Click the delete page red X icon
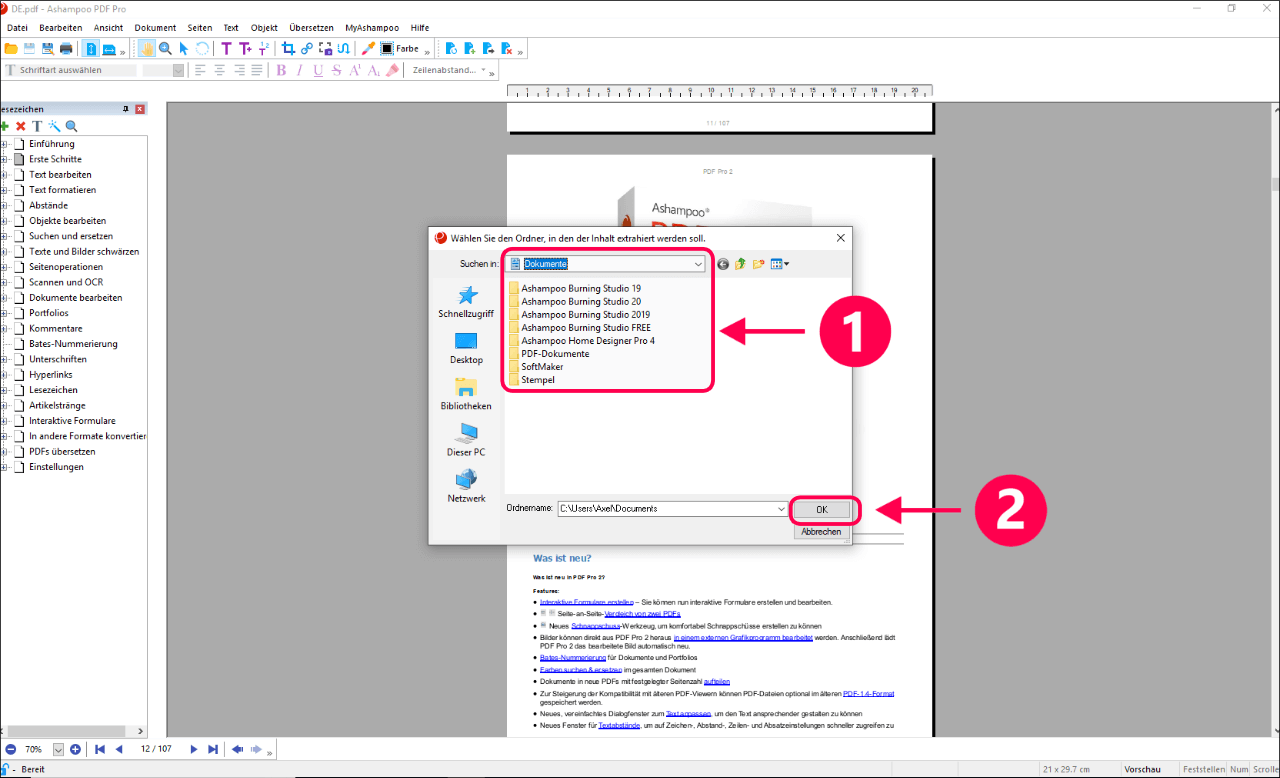The image size is (1280, 778). tap(507, 48)
